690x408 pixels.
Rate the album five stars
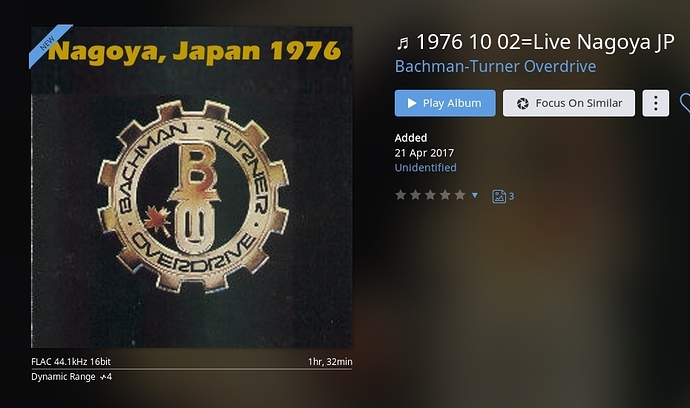pos(460,195)
